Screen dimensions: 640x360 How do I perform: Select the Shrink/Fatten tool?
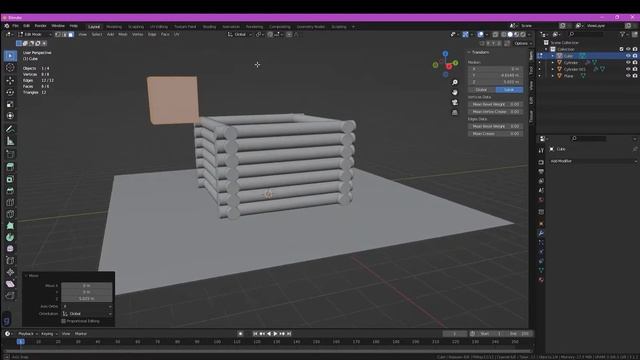click(x=10, y=272)
